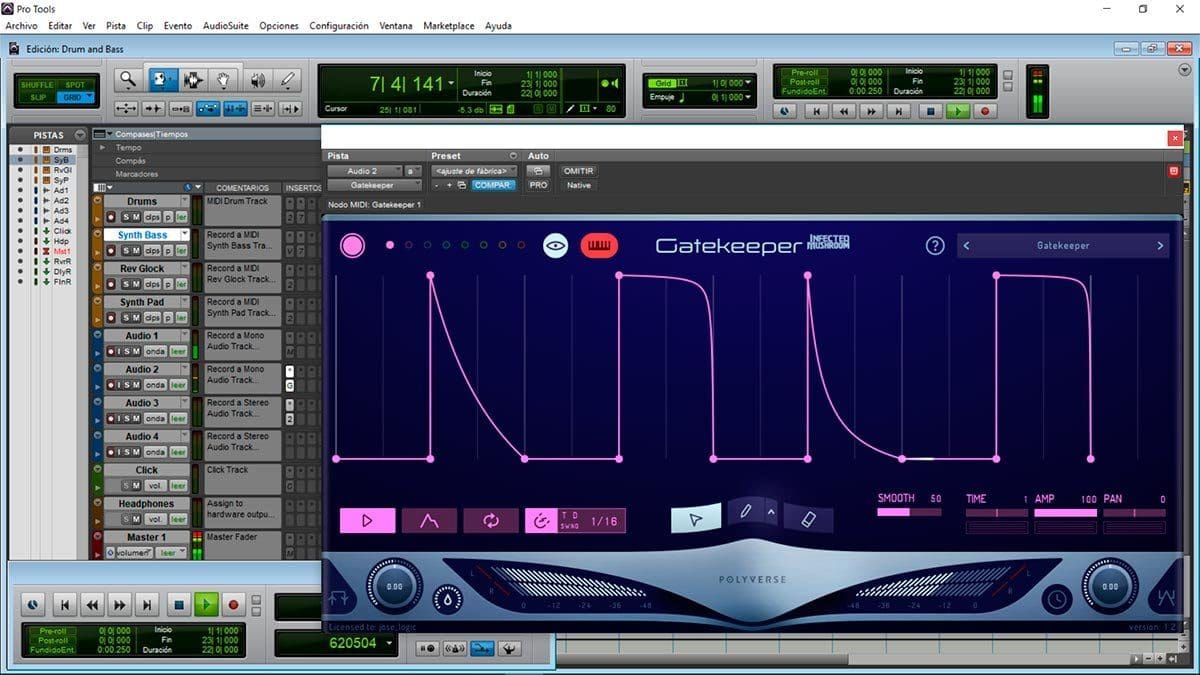Click Gatekeeper loop mode button
1200x675 pixels.
[x=491, y=520]
